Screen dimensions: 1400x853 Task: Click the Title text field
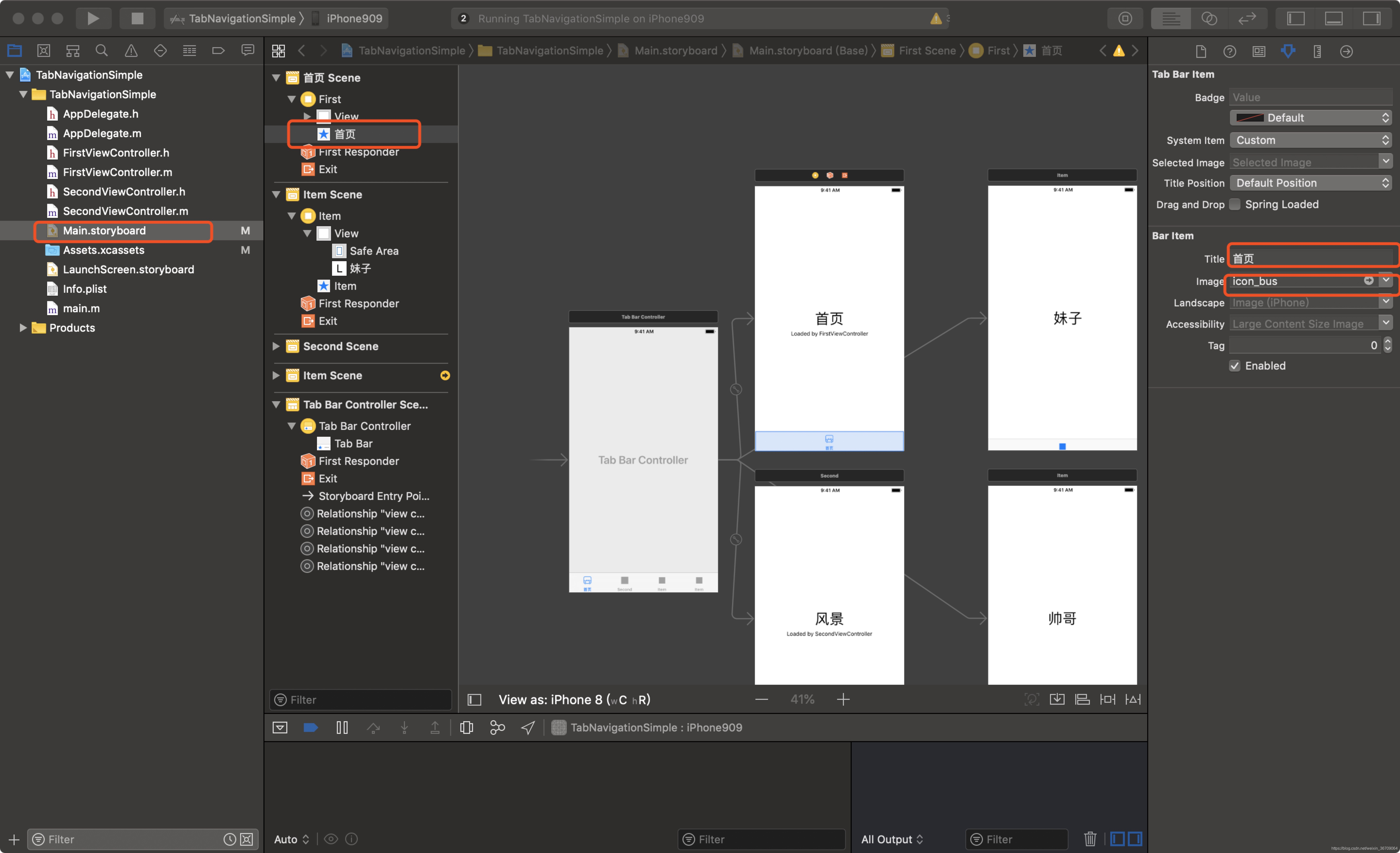tap(1310, 258)
